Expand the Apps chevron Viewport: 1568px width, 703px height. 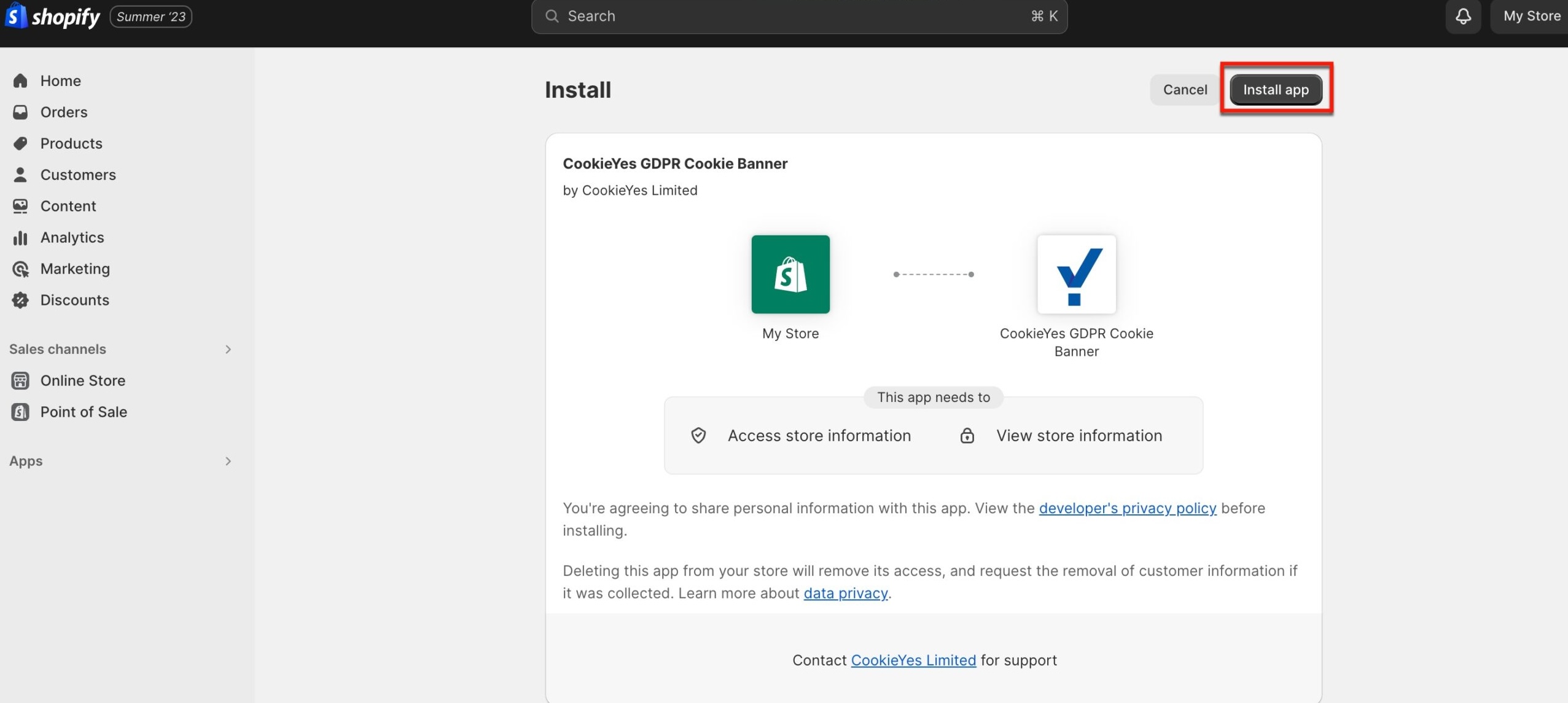tap(228, 461)
